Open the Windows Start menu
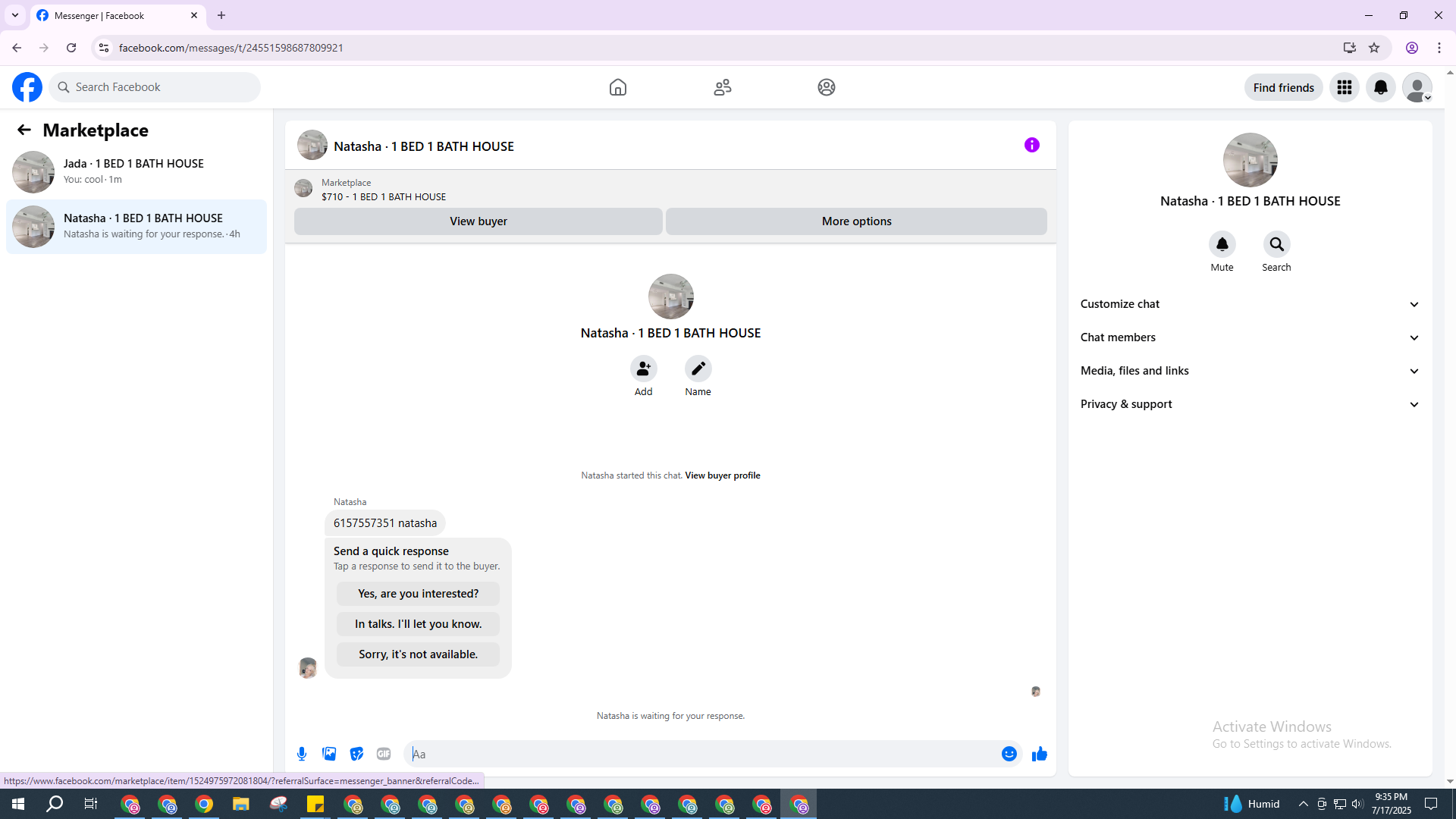 point(18,804)
